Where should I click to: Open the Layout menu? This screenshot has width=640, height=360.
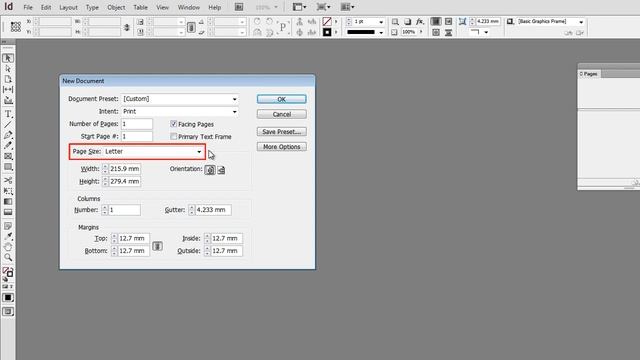[68, 7]
